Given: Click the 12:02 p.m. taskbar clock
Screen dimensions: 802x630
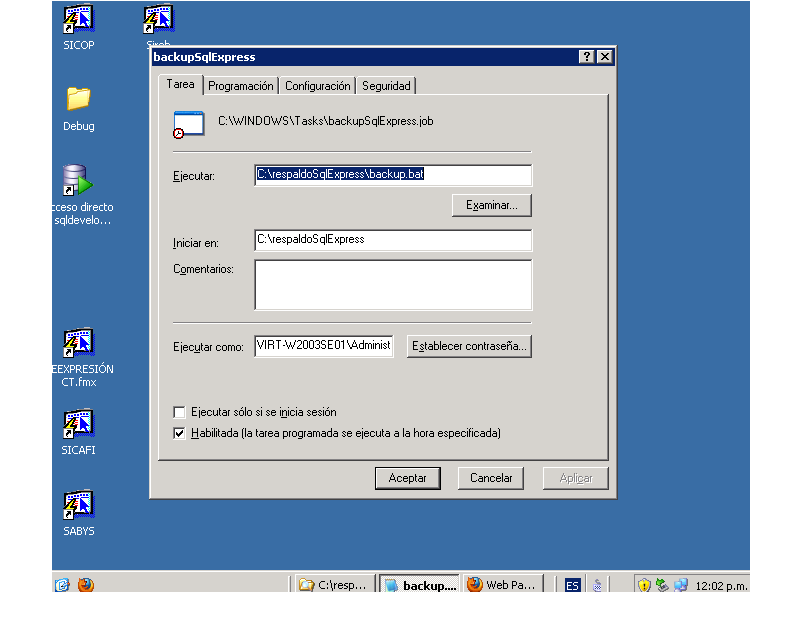Looking at the screenshot, I should [x=721, y=586].
